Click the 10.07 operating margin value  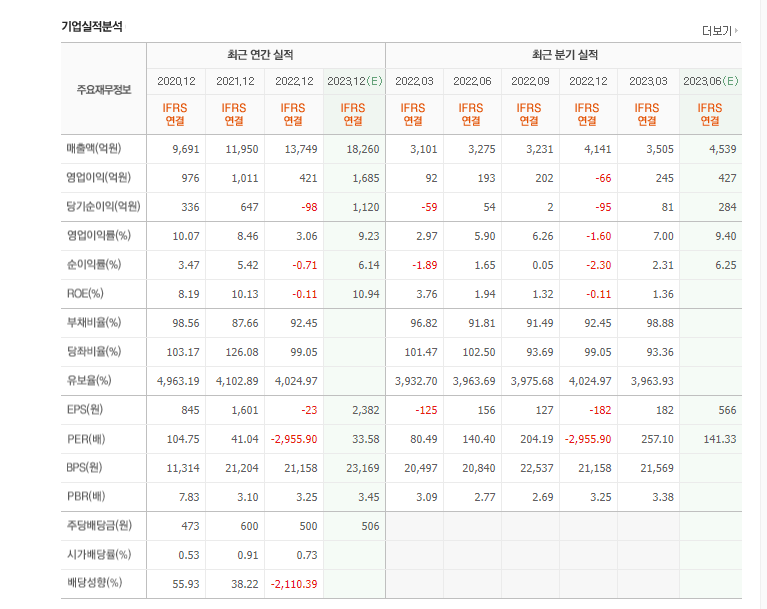point(186,236)
